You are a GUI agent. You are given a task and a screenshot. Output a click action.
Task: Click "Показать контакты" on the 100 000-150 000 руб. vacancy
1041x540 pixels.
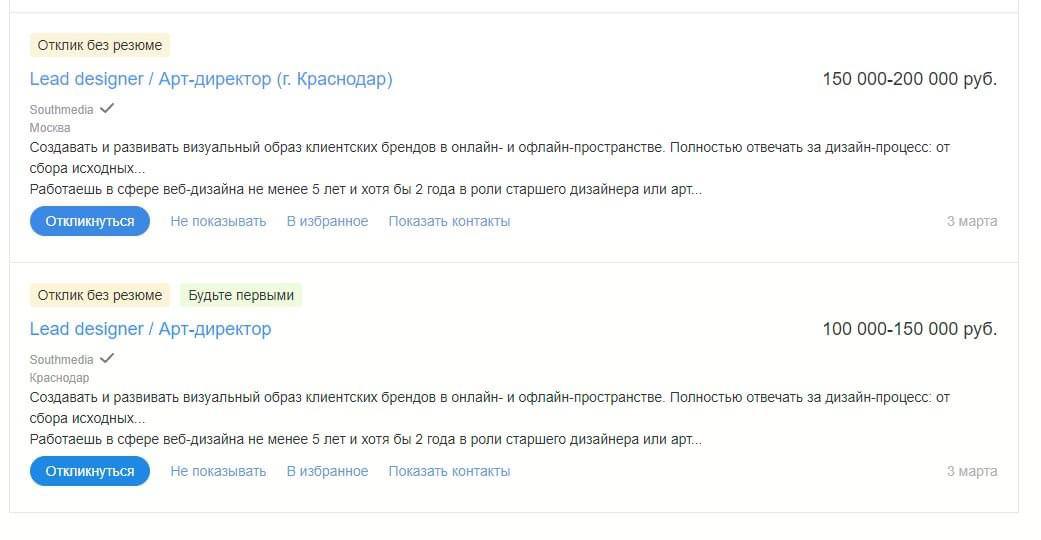pos(449,471)
